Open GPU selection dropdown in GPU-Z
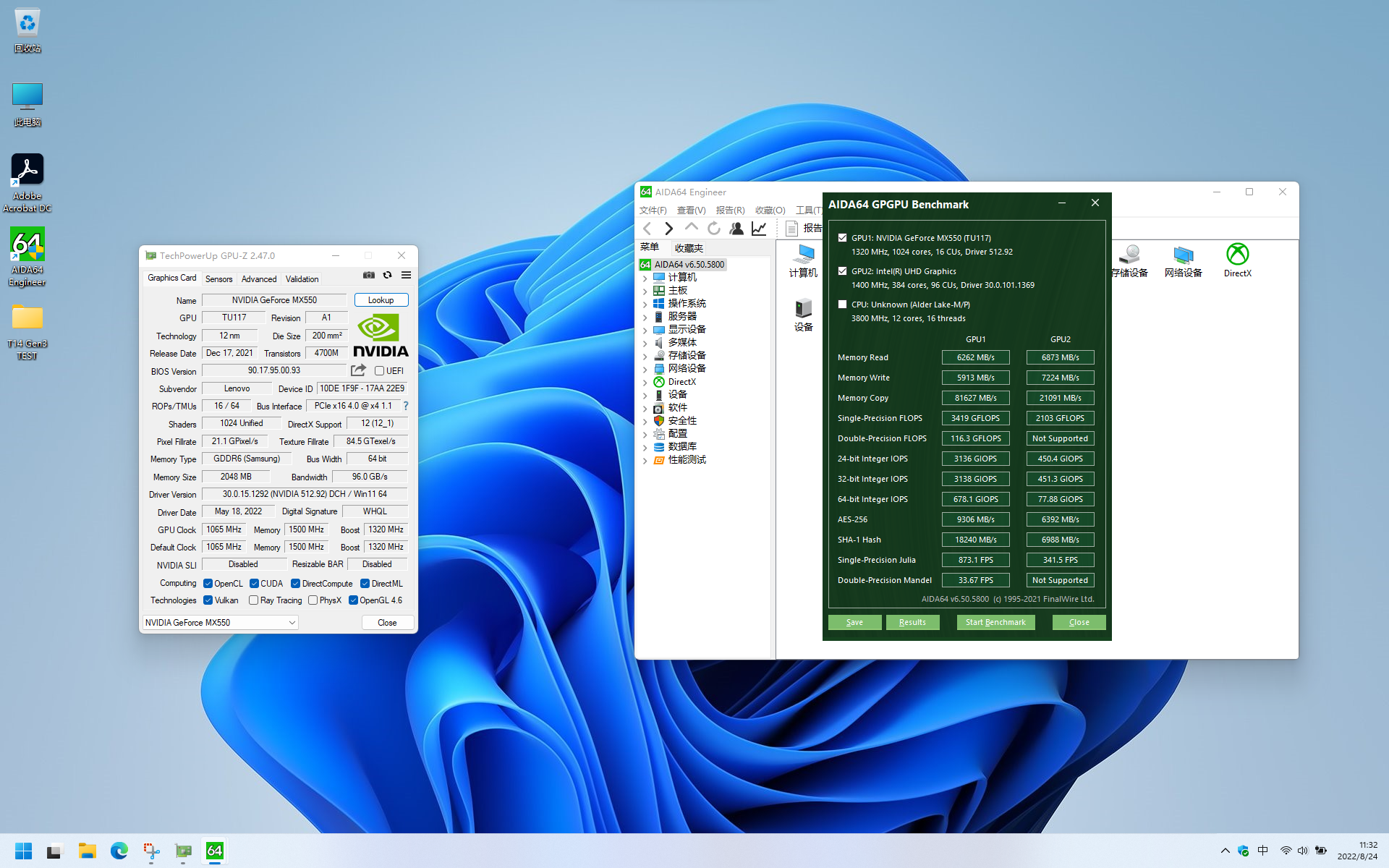 pyautogui.click(x=220, y=623)
